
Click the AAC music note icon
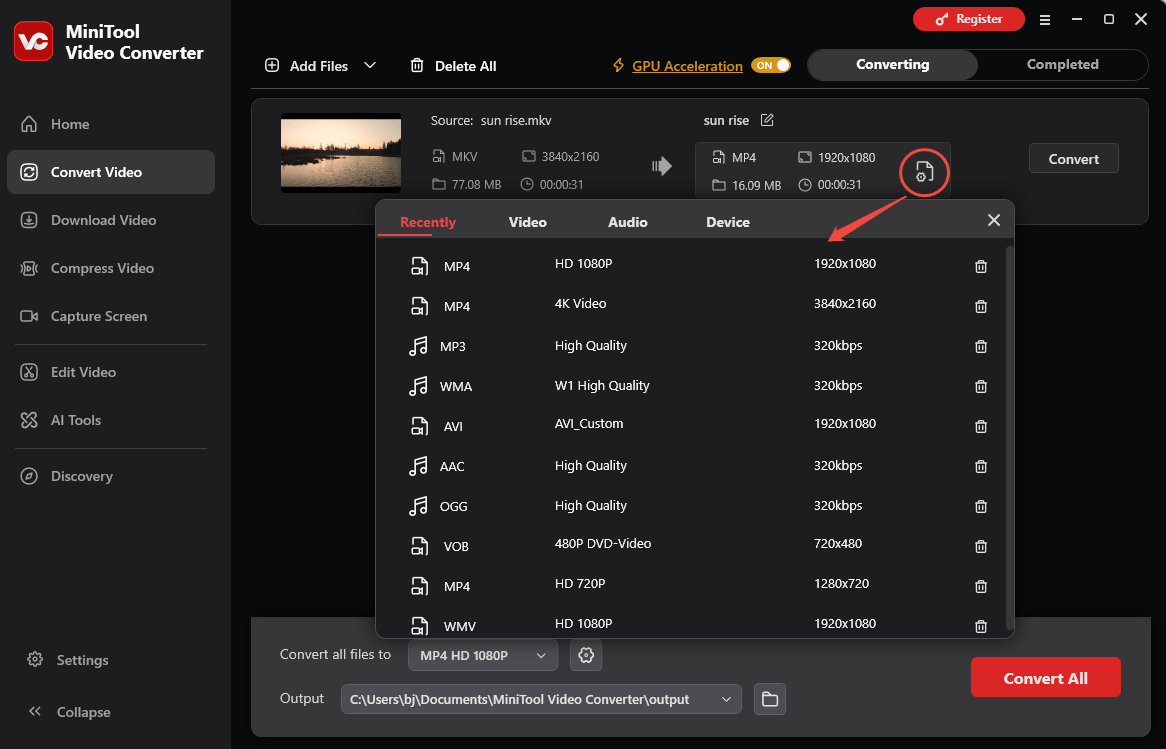click(419, 466)
